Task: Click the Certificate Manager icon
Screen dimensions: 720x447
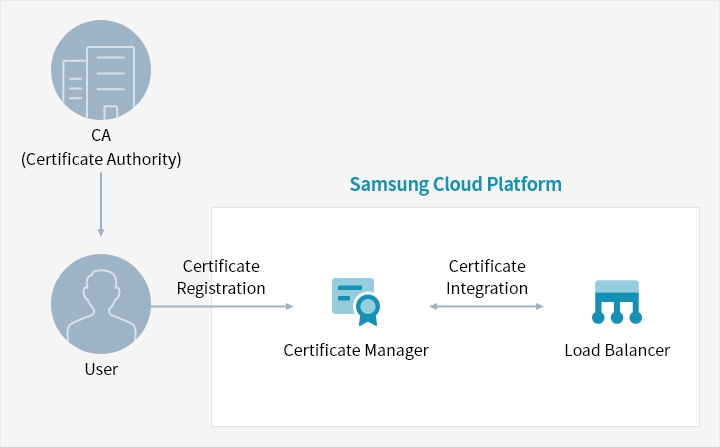Action: click(x=355, y=303)
